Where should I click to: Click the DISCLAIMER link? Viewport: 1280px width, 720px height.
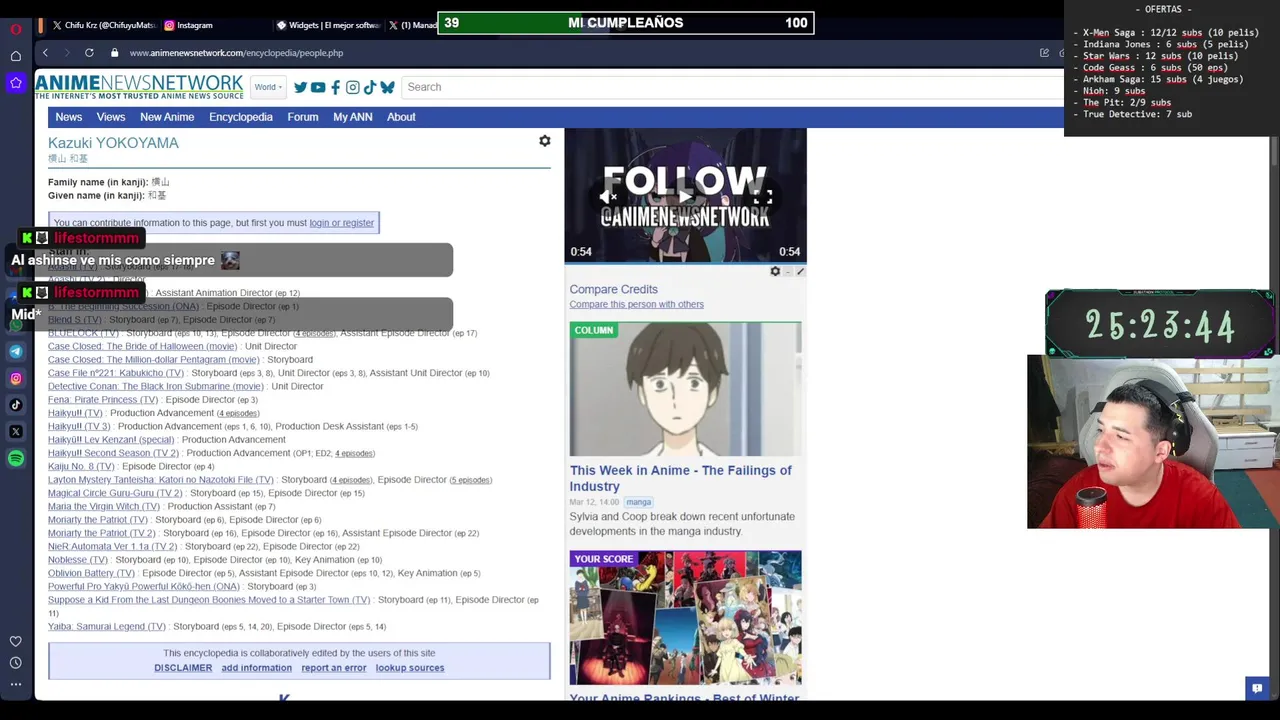(183, 668)
